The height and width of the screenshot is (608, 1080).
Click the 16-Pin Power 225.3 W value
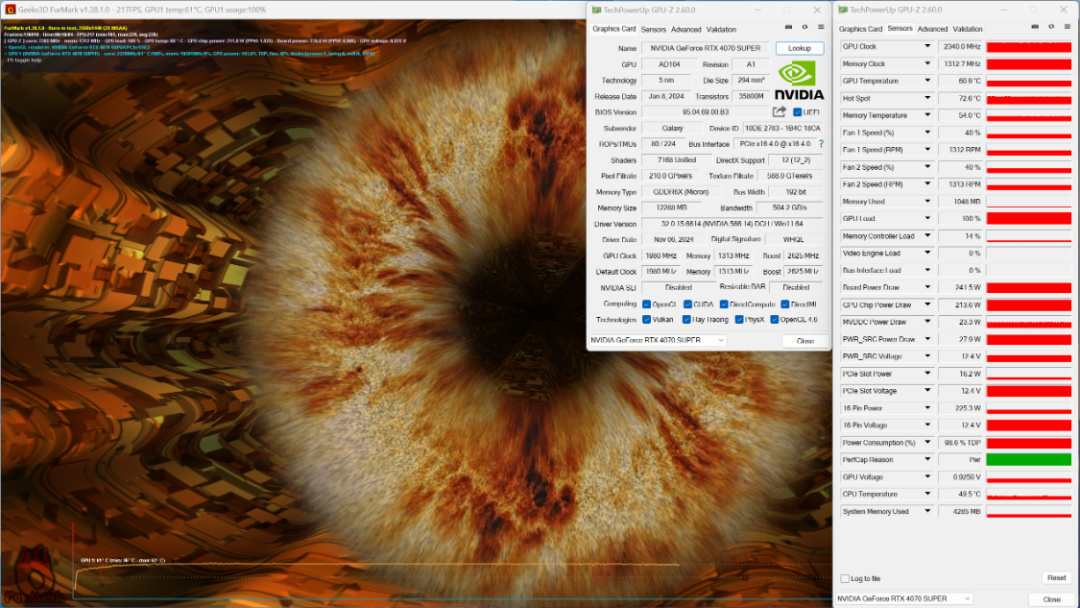[960, 408]
